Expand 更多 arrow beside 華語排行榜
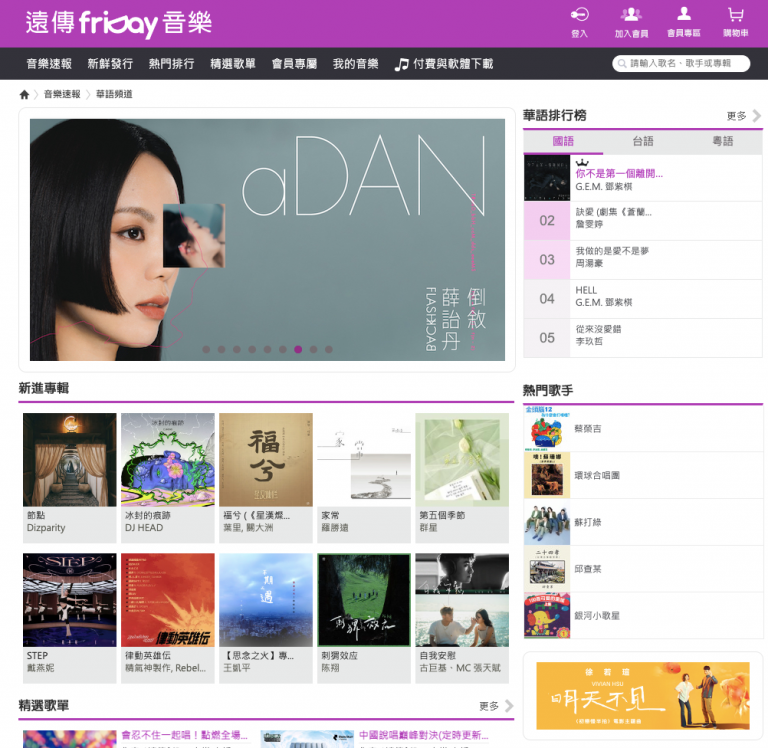 pos(756,116)
